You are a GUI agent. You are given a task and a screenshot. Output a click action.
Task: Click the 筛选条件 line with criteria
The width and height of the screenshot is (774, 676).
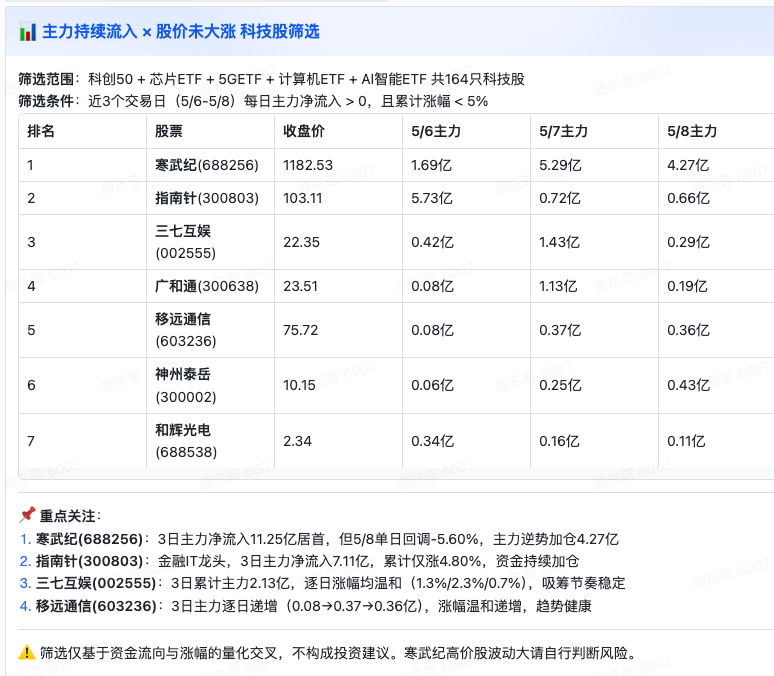click(x=253, y=101)
